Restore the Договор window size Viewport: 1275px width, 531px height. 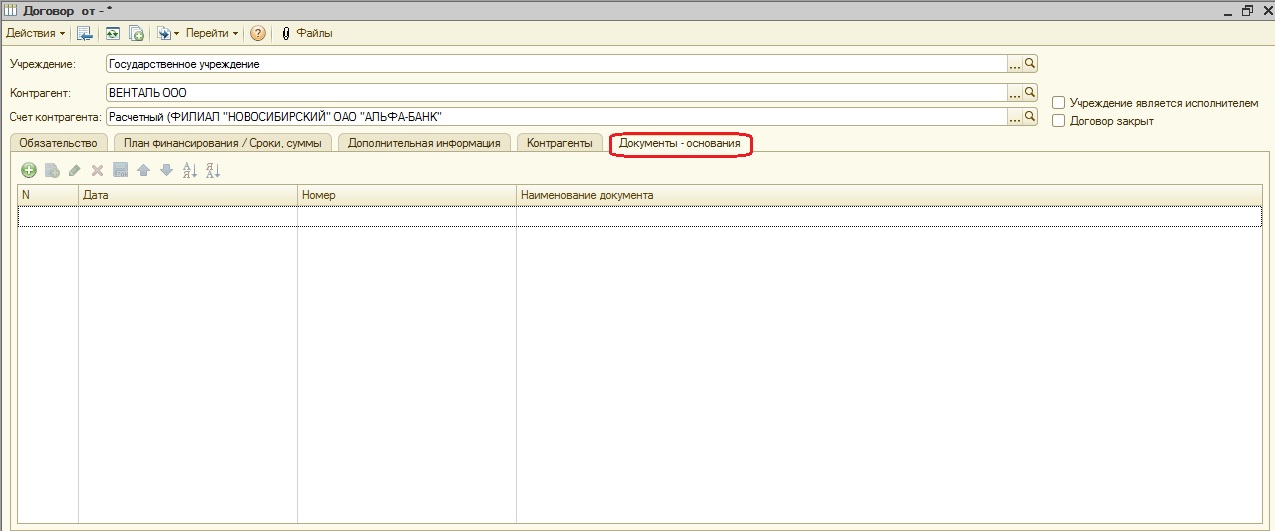(x=1247, y=9)
